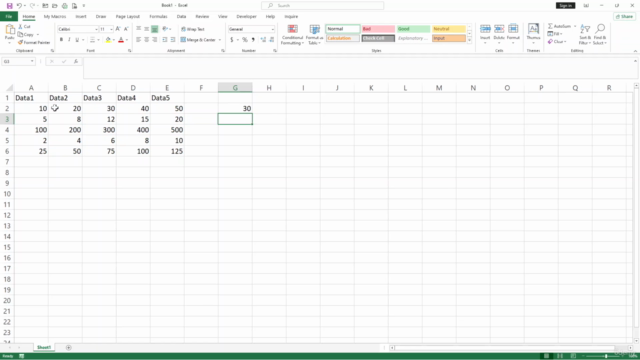Activate the Format Painter
Screen dimensions: 640x360
coord(34,42)
